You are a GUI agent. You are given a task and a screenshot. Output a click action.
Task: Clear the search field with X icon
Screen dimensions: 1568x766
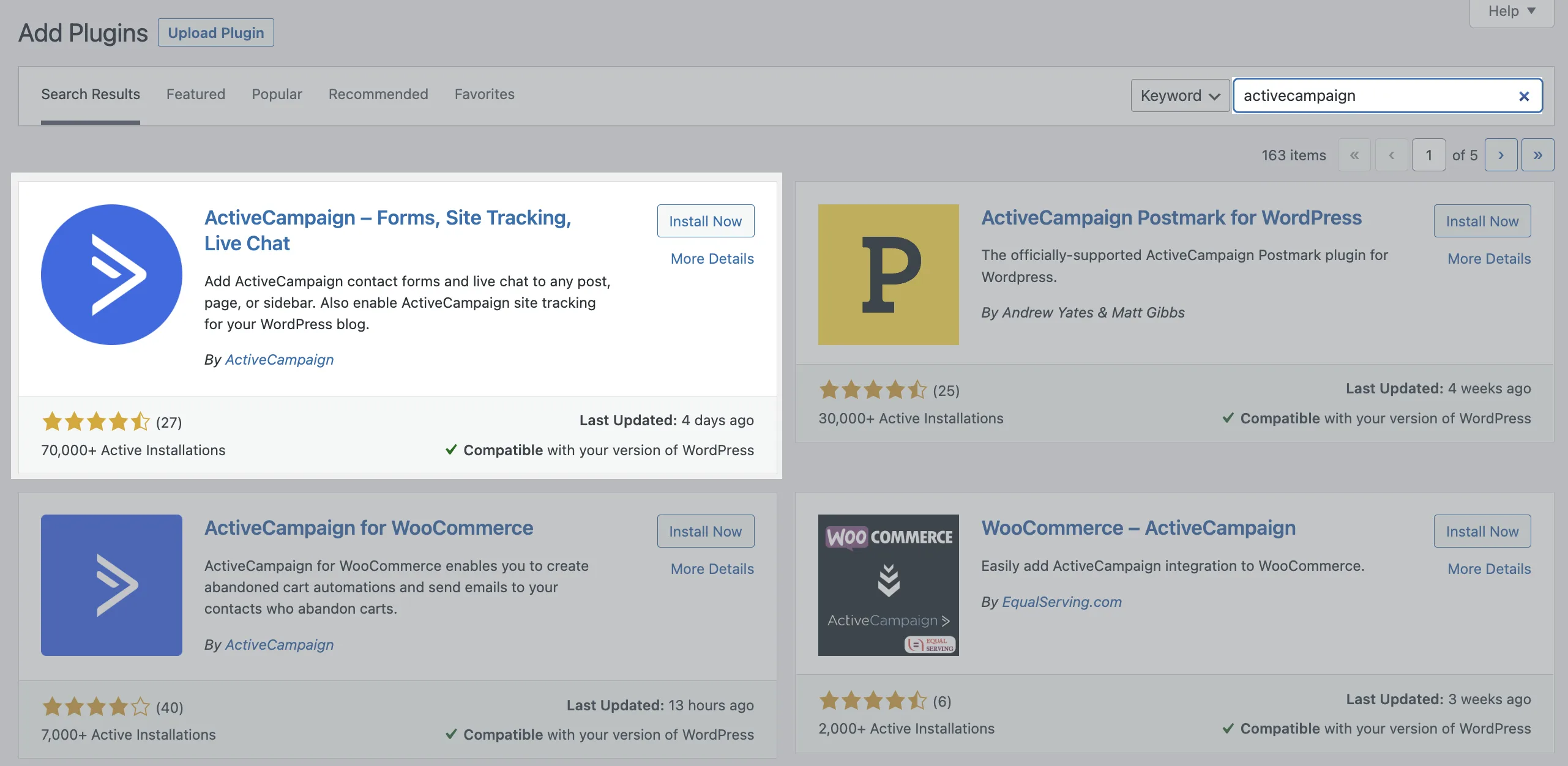(1524, 96)
